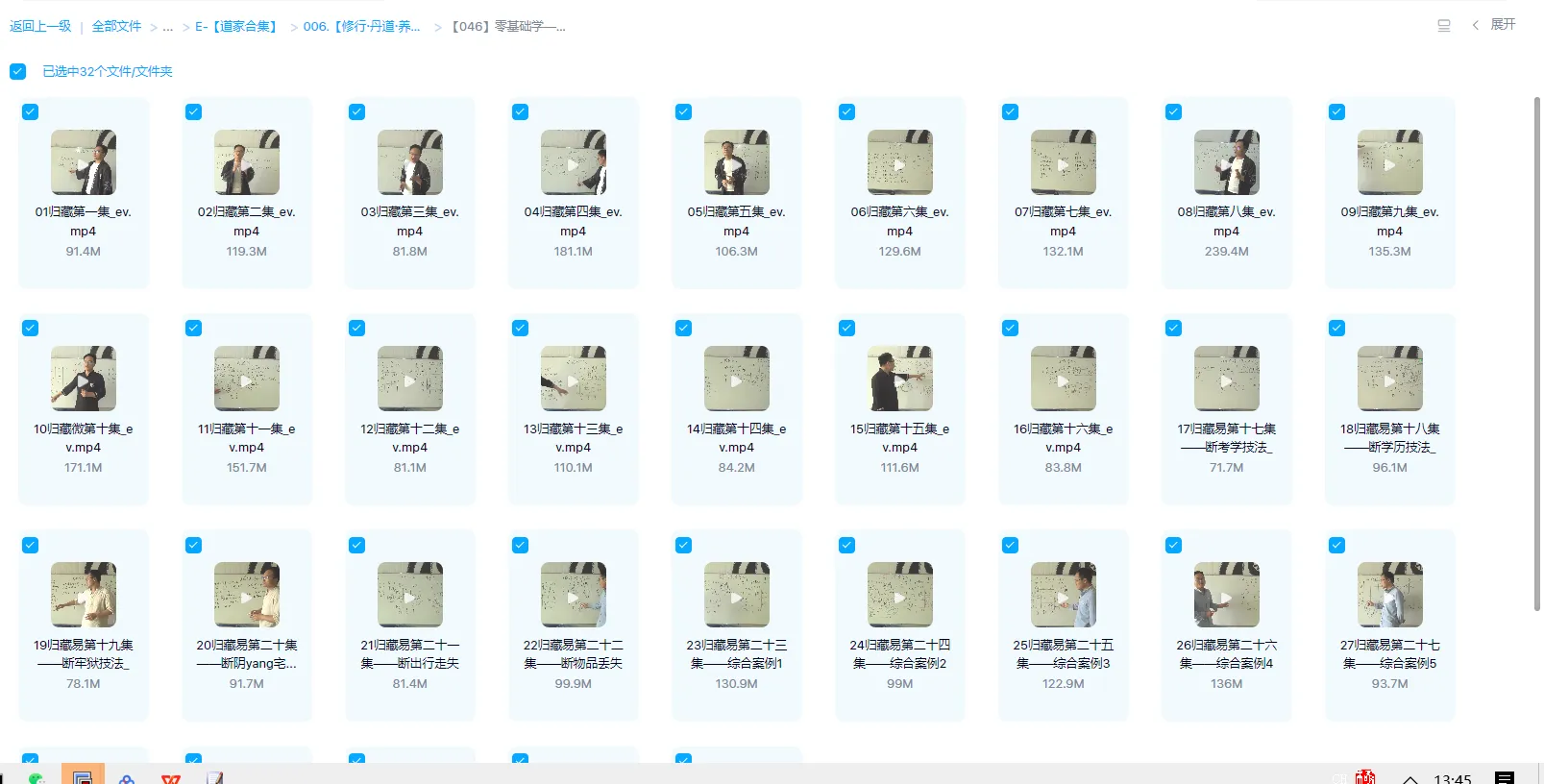Go back via 返回上一级 link
This screenshot has width=1544, height=784.
(40, 26)
